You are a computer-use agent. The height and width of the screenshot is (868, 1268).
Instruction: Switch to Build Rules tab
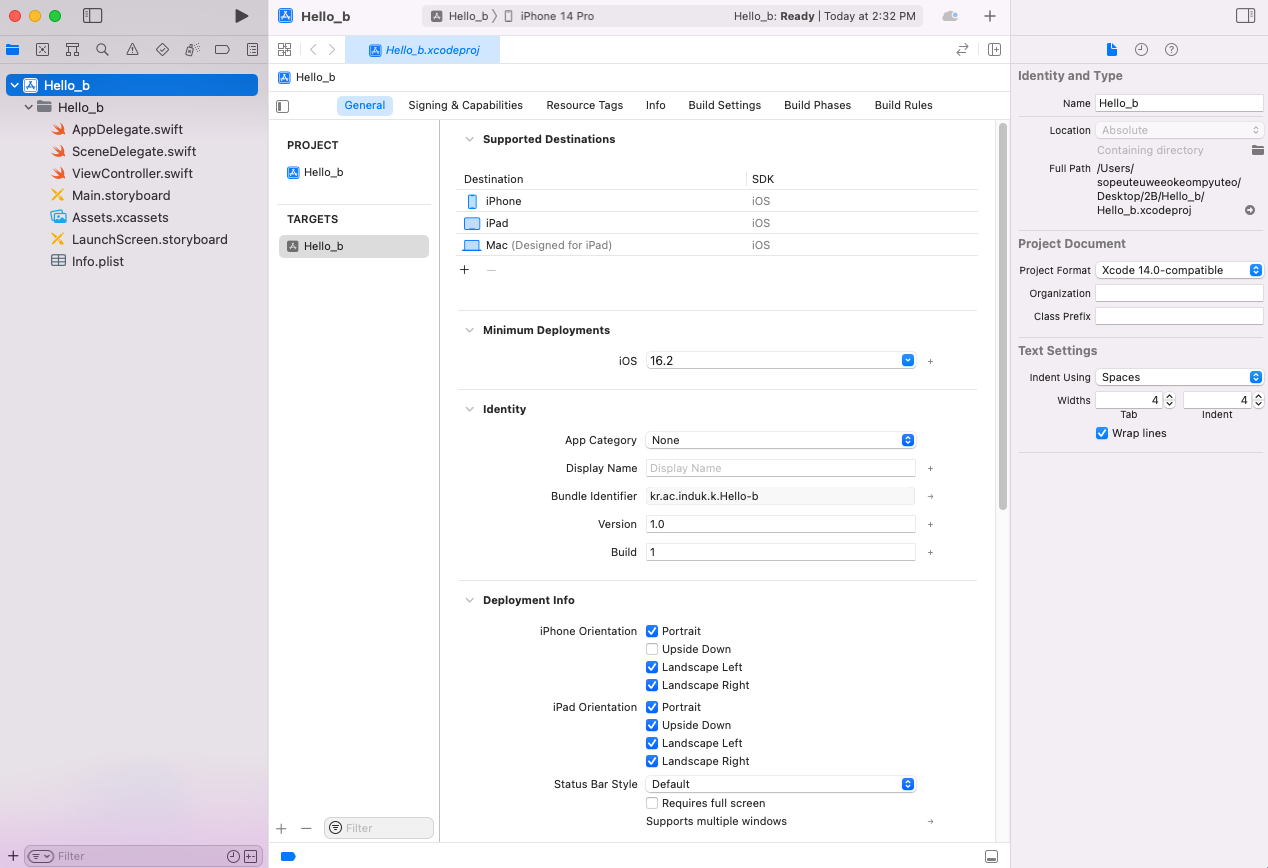click(x=903, y=105)
